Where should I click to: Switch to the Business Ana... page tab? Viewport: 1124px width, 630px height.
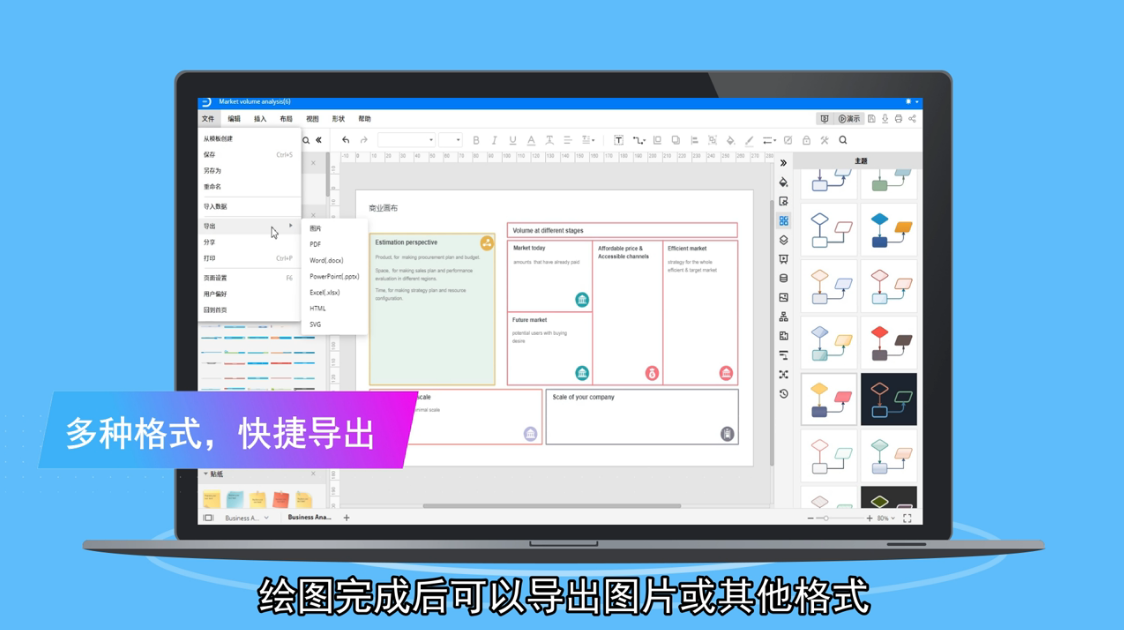point(309,517)
